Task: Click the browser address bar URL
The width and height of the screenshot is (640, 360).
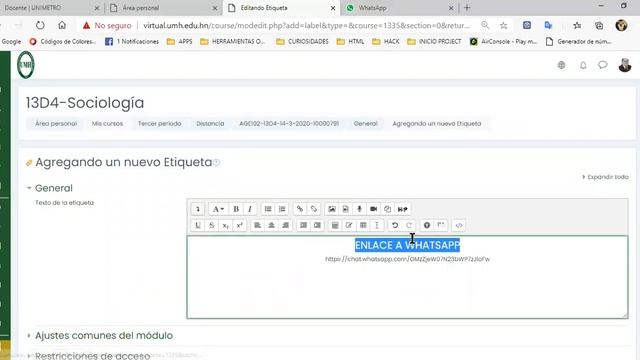Action: pos(306,25)
